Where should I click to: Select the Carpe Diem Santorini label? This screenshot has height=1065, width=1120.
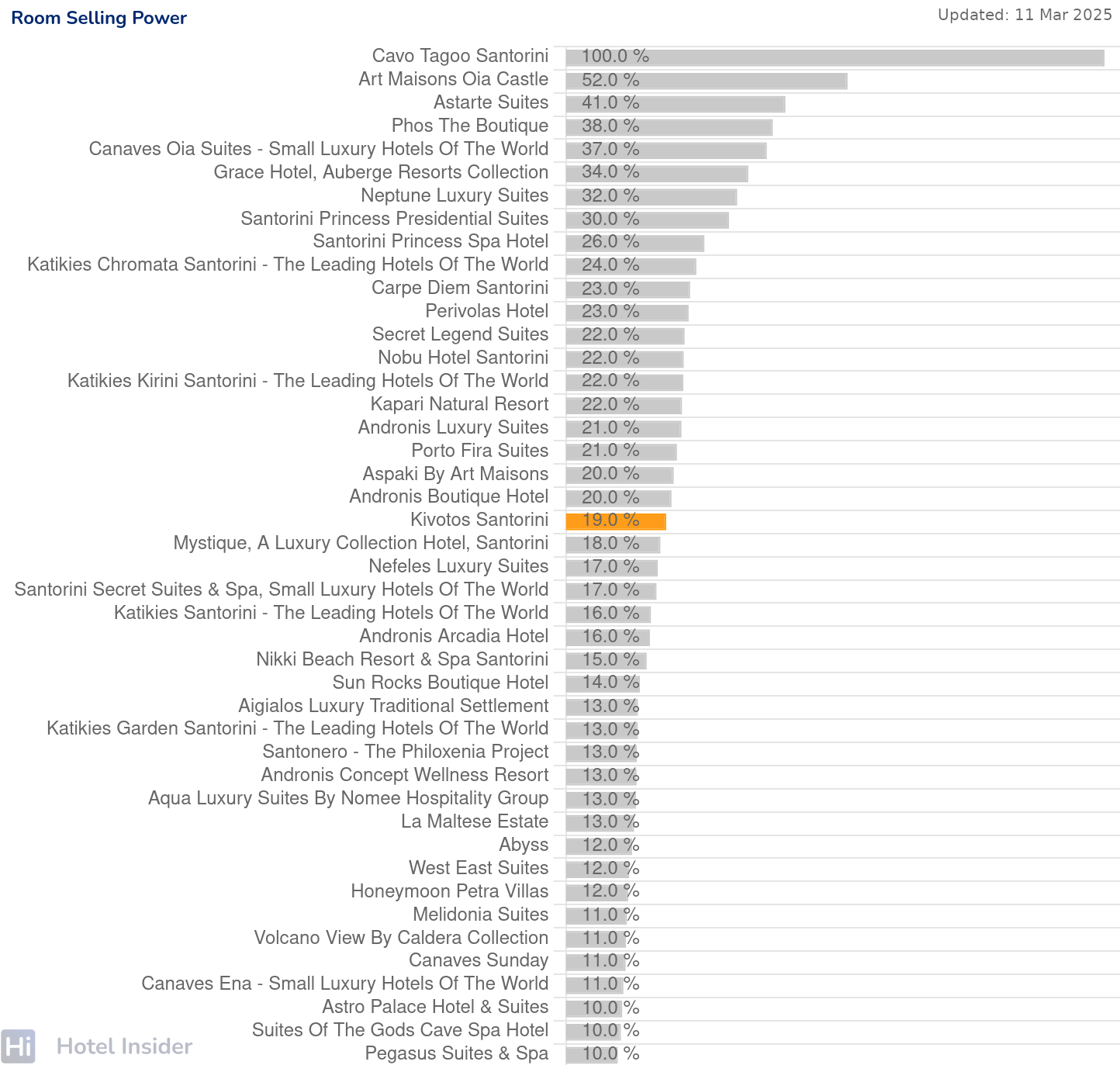460,288
